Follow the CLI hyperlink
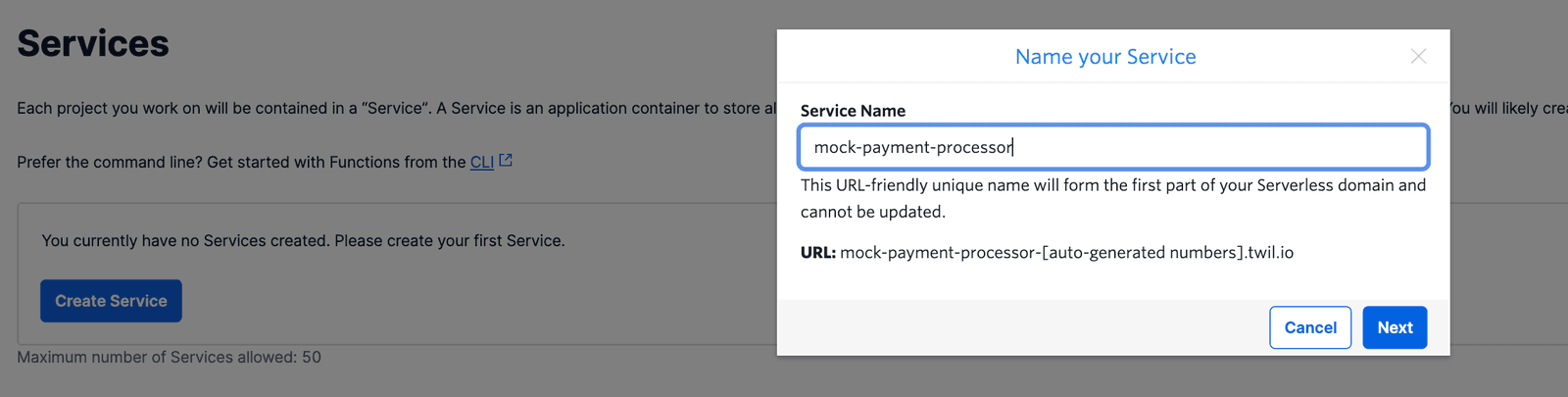Screen dimensions: 1568x397 481,163
